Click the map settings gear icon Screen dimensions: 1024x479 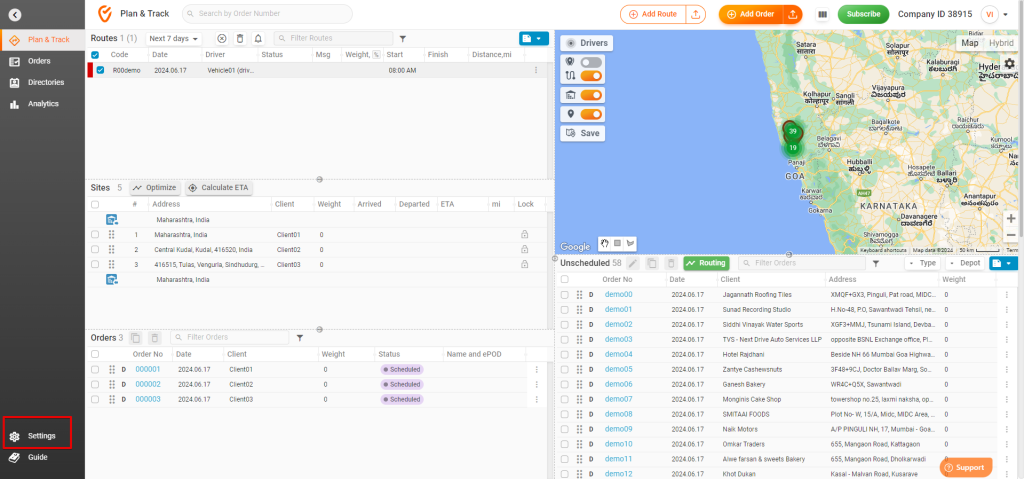[1009, 63]
